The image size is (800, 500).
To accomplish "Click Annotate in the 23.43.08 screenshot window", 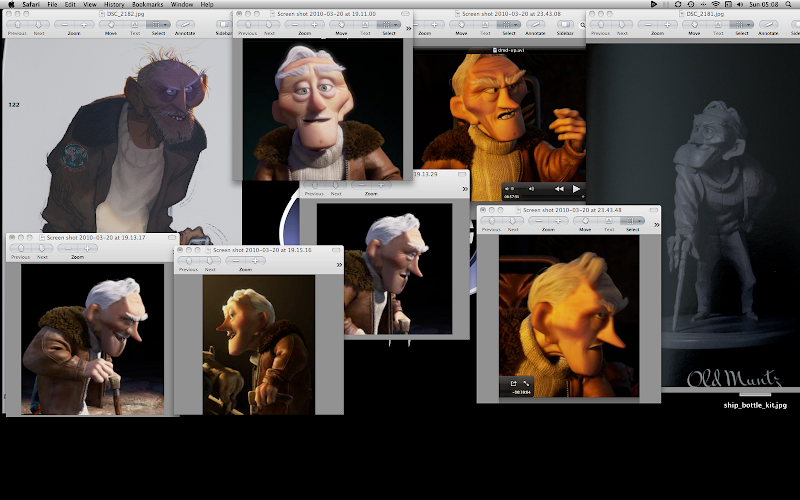I will point(535,24).
